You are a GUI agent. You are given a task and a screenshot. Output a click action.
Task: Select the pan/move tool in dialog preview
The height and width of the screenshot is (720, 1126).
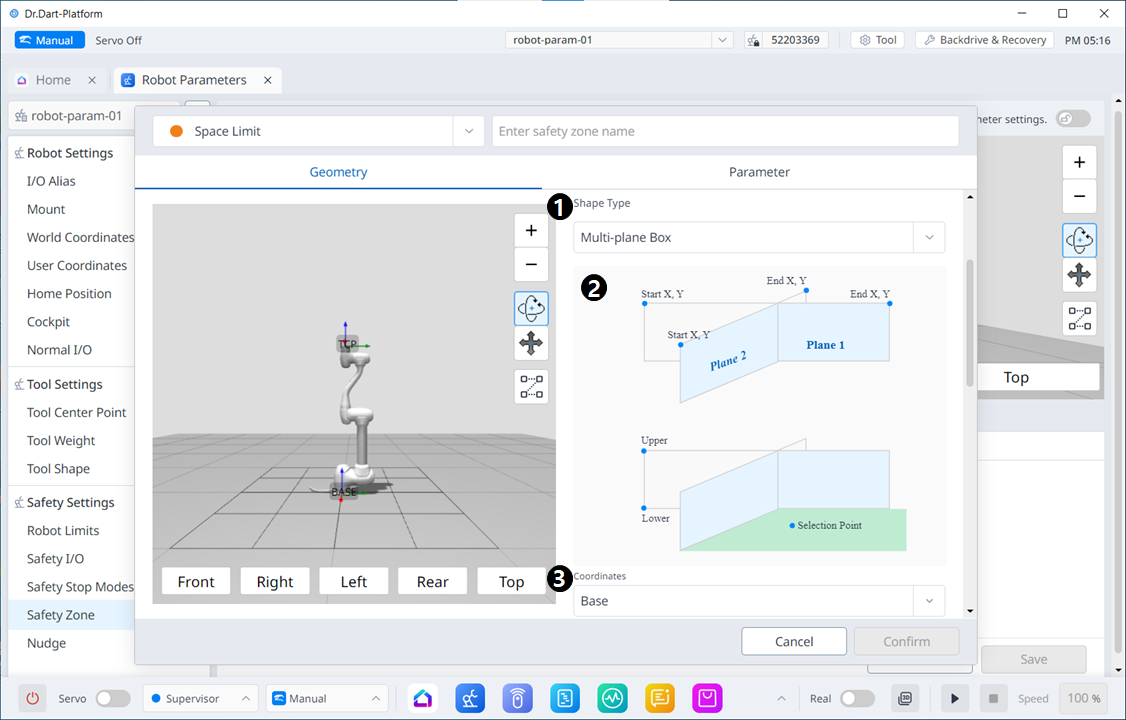coord(531,344)
